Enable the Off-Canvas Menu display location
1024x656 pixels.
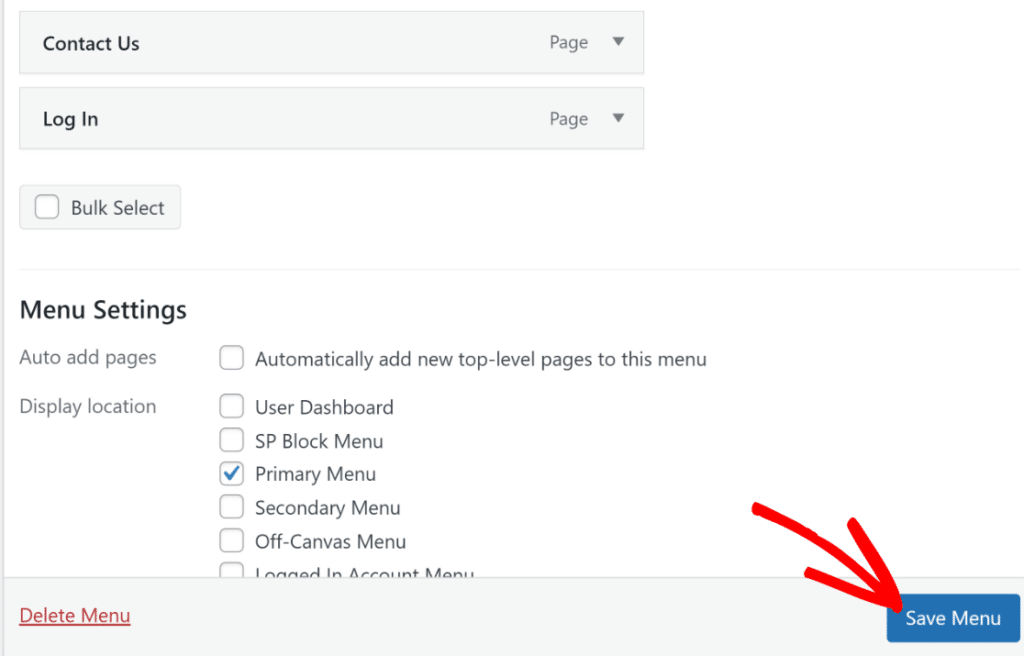[x=231, y=540]
